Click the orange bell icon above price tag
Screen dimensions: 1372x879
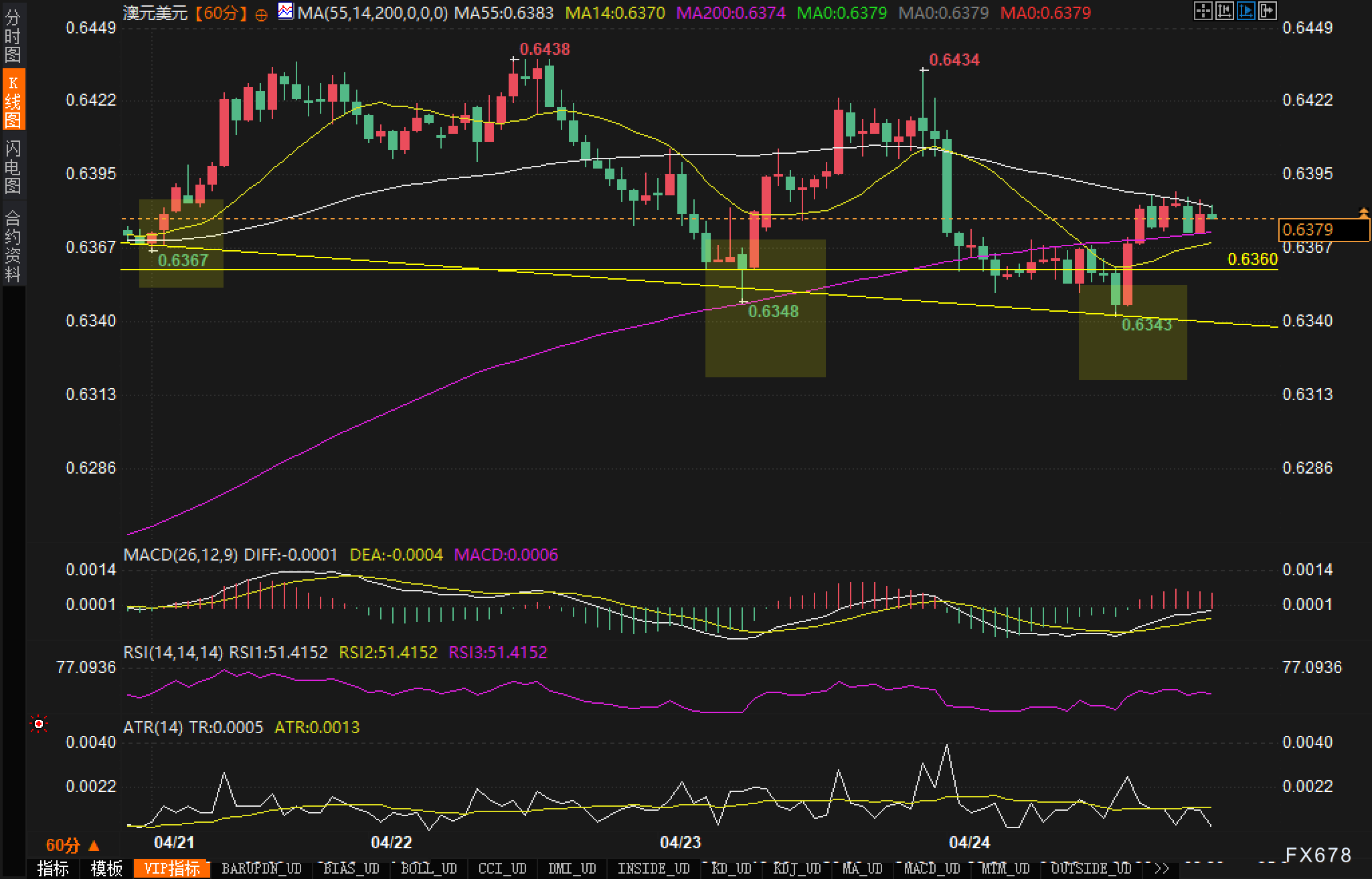(1363, 213)
